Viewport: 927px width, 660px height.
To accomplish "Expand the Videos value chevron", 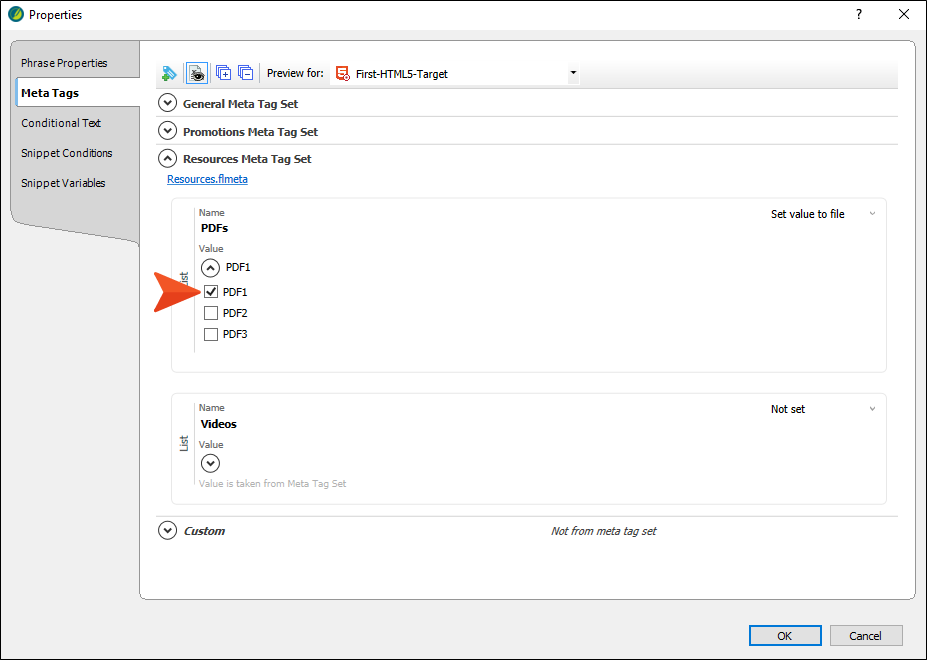I will [x=210, y=463].
